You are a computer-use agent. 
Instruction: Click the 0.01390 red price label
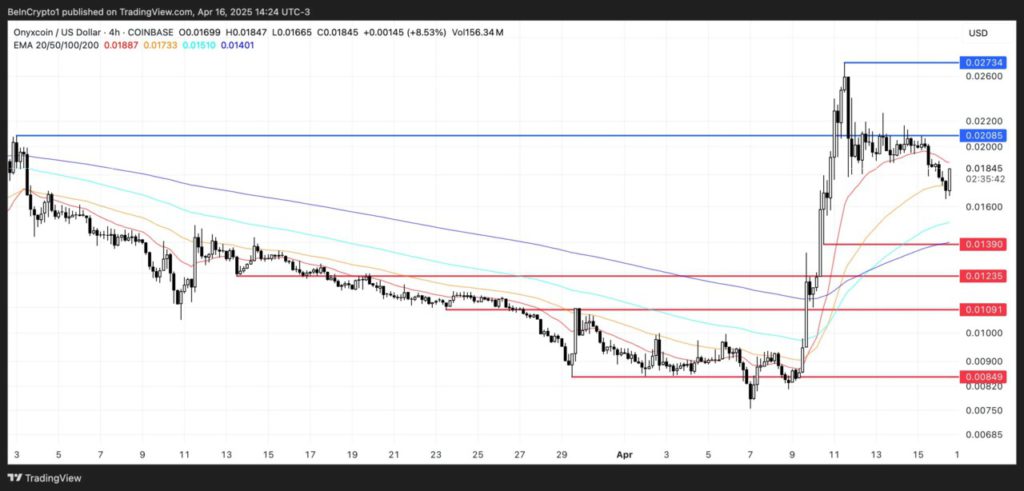(982, 244)
